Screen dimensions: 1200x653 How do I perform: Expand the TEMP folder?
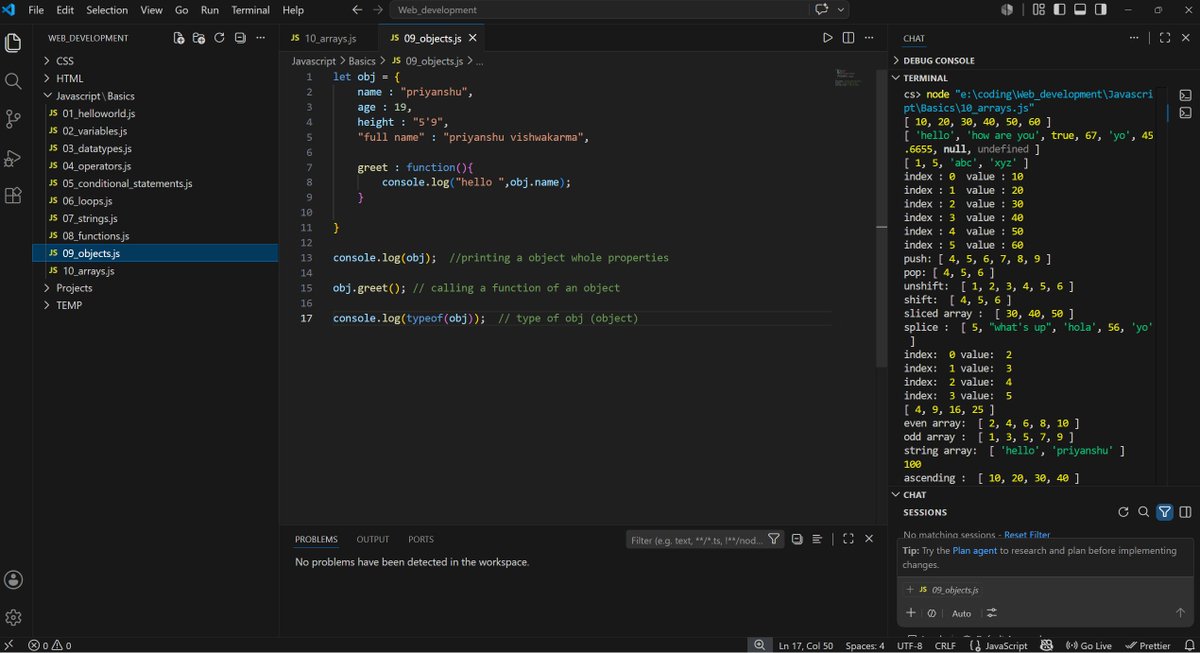tap(69, 305)
